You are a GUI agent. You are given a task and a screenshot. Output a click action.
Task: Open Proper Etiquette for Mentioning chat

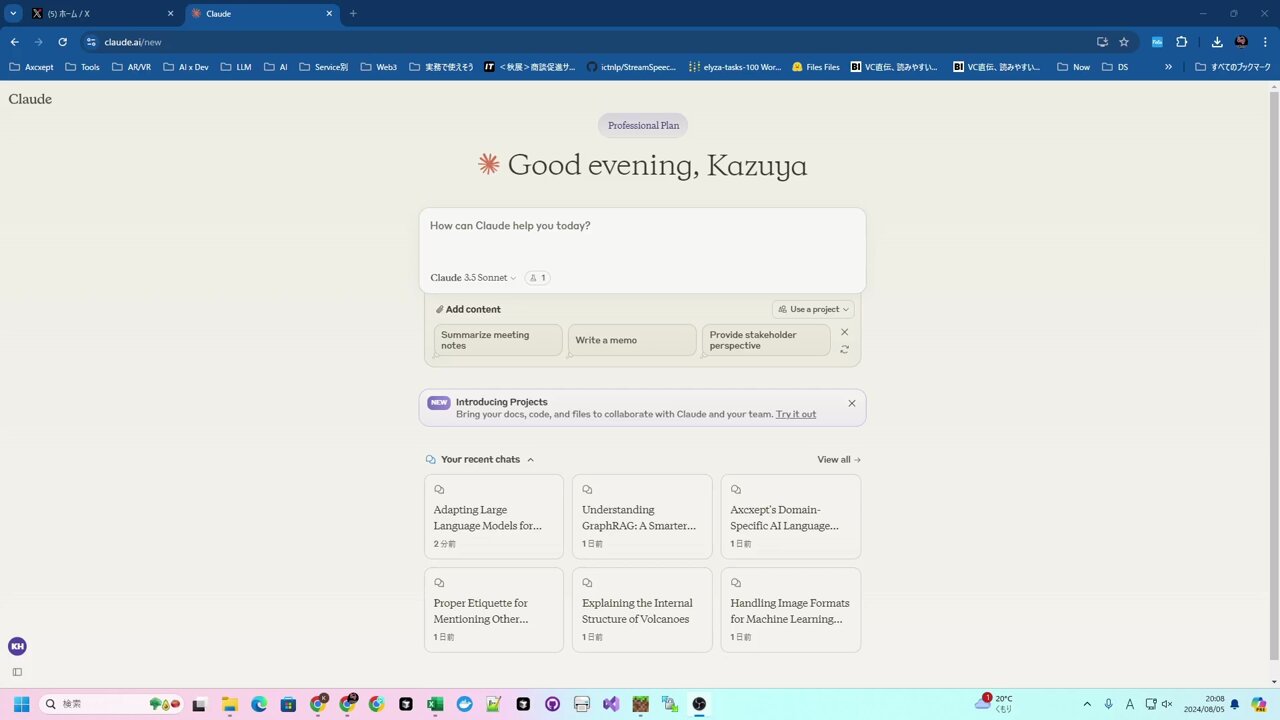(x=494, y=610)
